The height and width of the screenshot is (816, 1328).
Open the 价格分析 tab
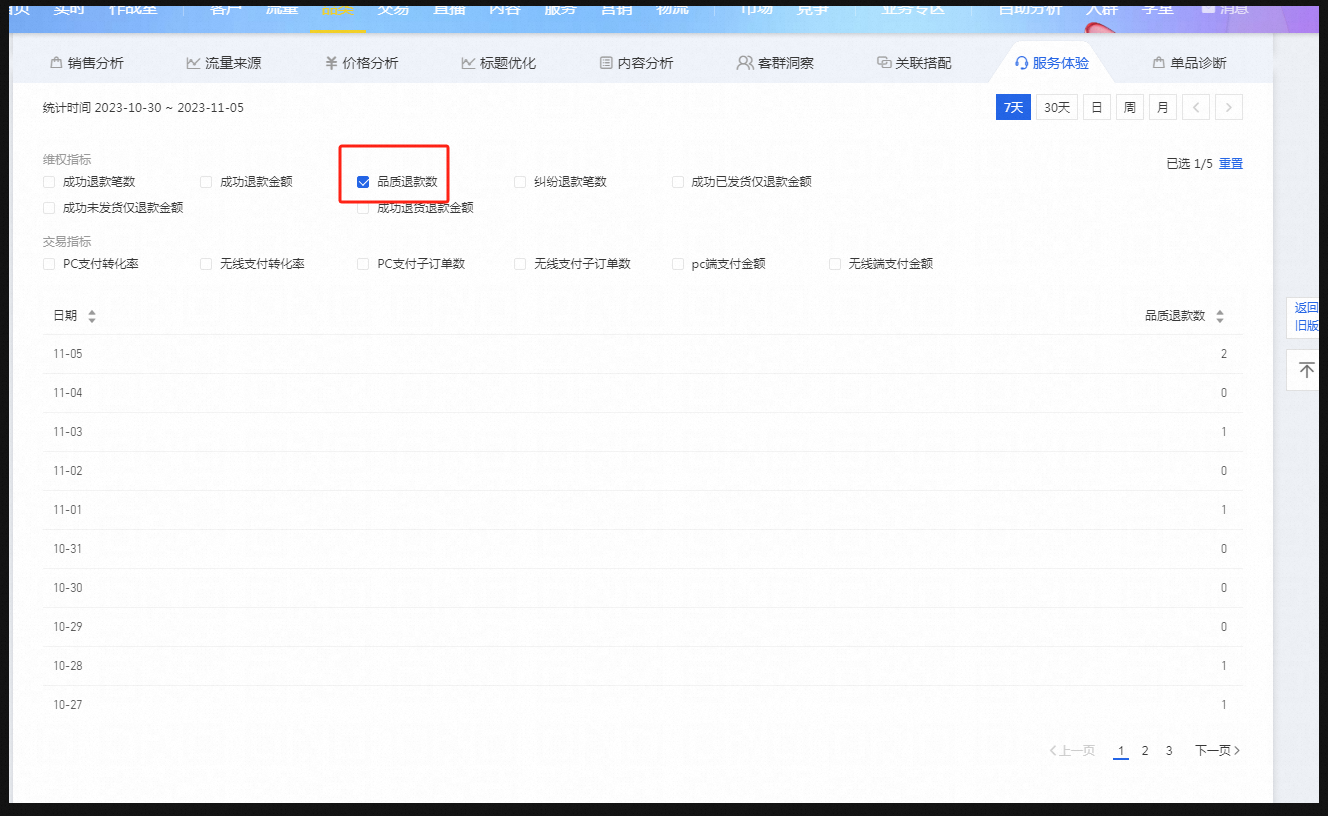tap(361, 63)
